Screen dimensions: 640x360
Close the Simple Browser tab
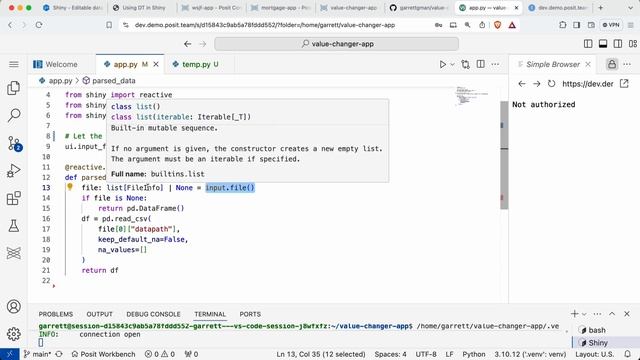[x=588, y=64]
